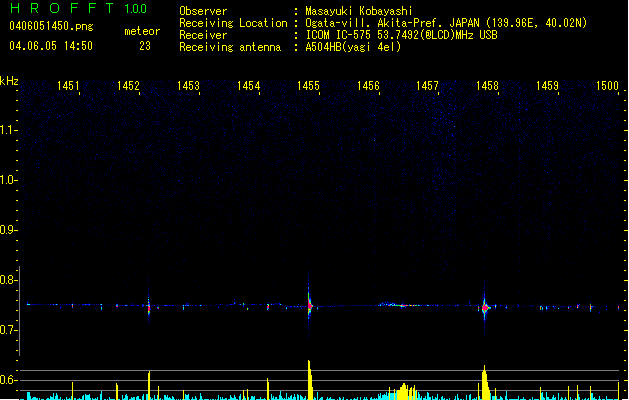
Task: Select the filename 0406051450.png
Action: click(x=51, y=26)
